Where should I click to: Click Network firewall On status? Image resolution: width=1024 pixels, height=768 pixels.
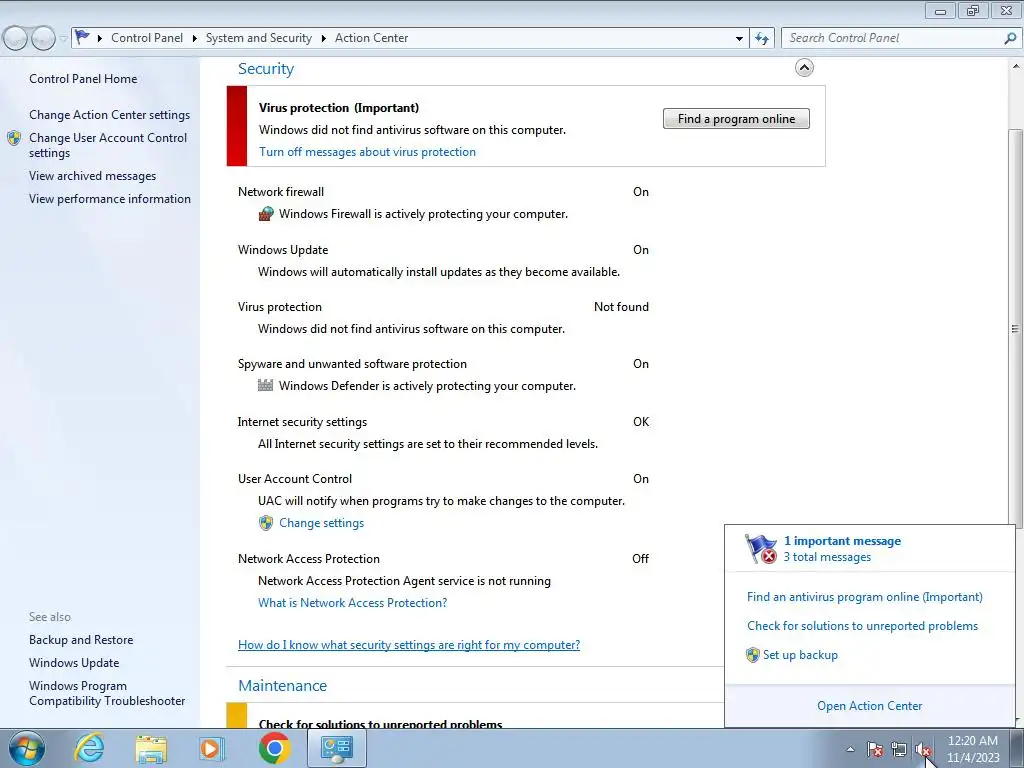click(641, 192)
